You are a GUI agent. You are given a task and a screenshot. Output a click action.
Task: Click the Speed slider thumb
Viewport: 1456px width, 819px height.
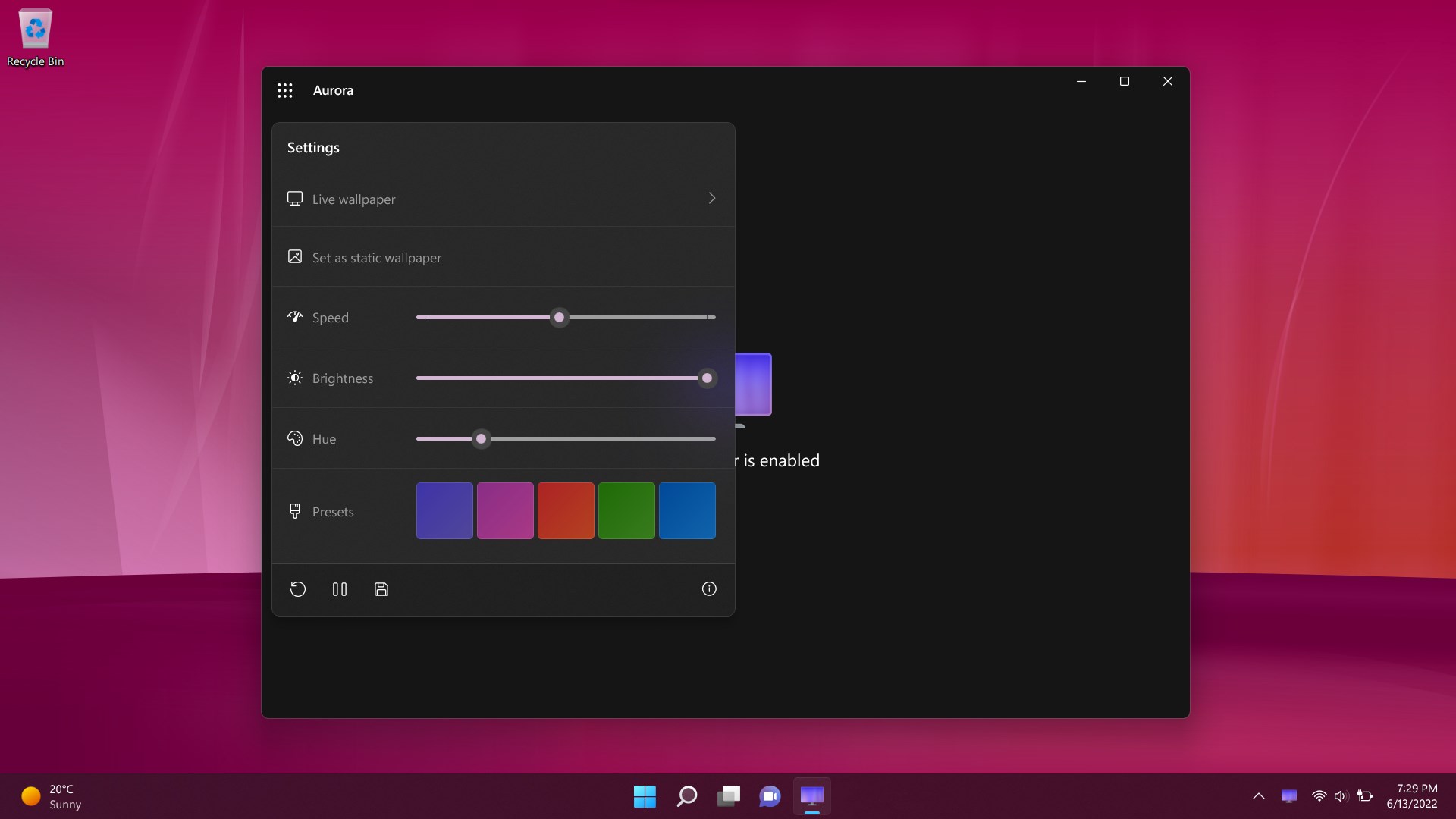point(560,318)
